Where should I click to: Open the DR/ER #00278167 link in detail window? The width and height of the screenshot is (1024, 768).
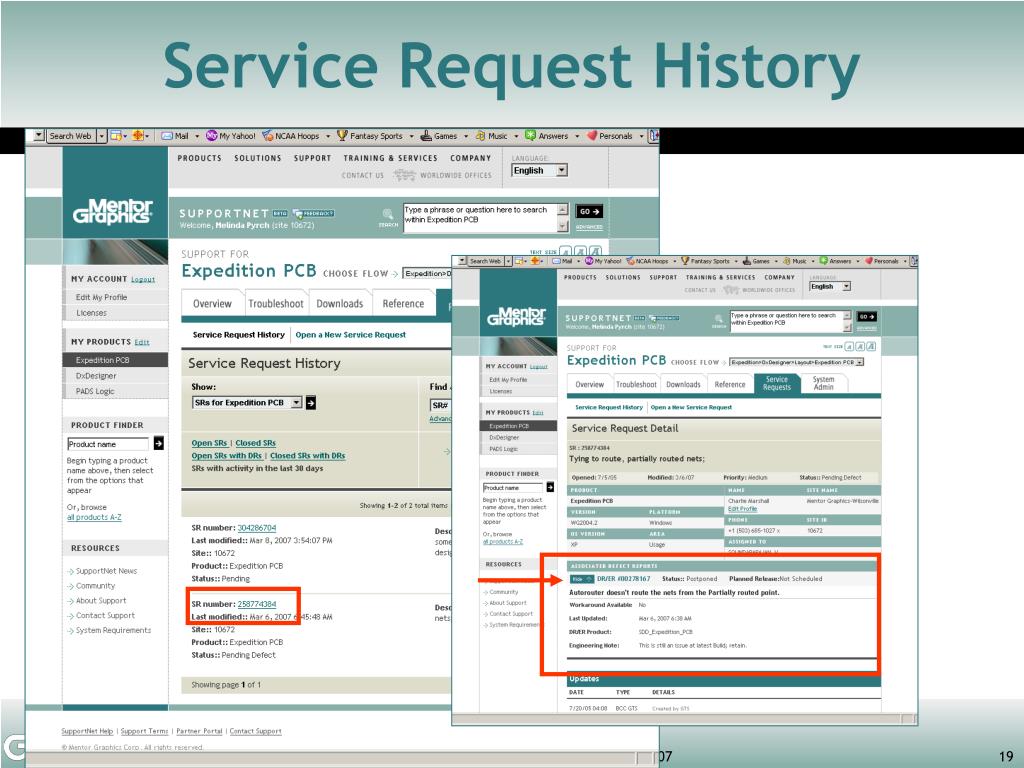tap(624, 579)
